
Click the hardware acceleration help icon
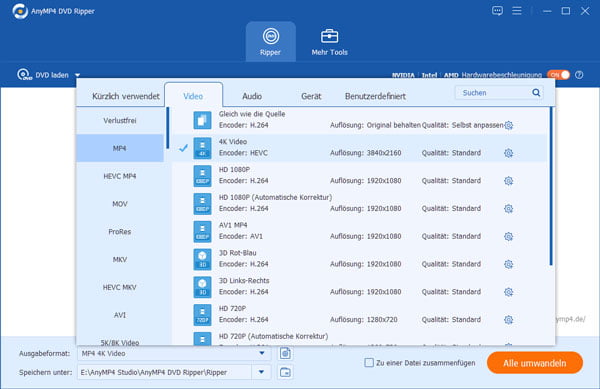pyautogui.click(x=579, y=75)
